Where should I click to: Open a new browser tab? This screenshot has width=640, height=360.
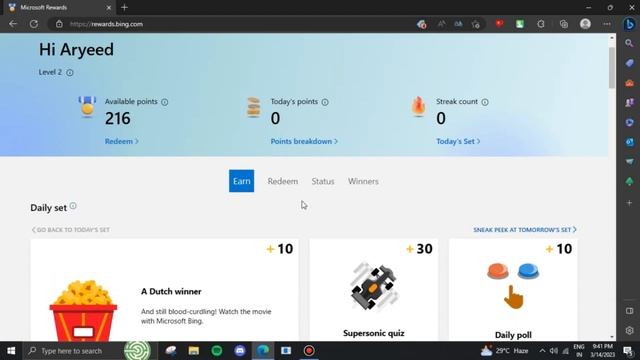click(x=124, y=7)
